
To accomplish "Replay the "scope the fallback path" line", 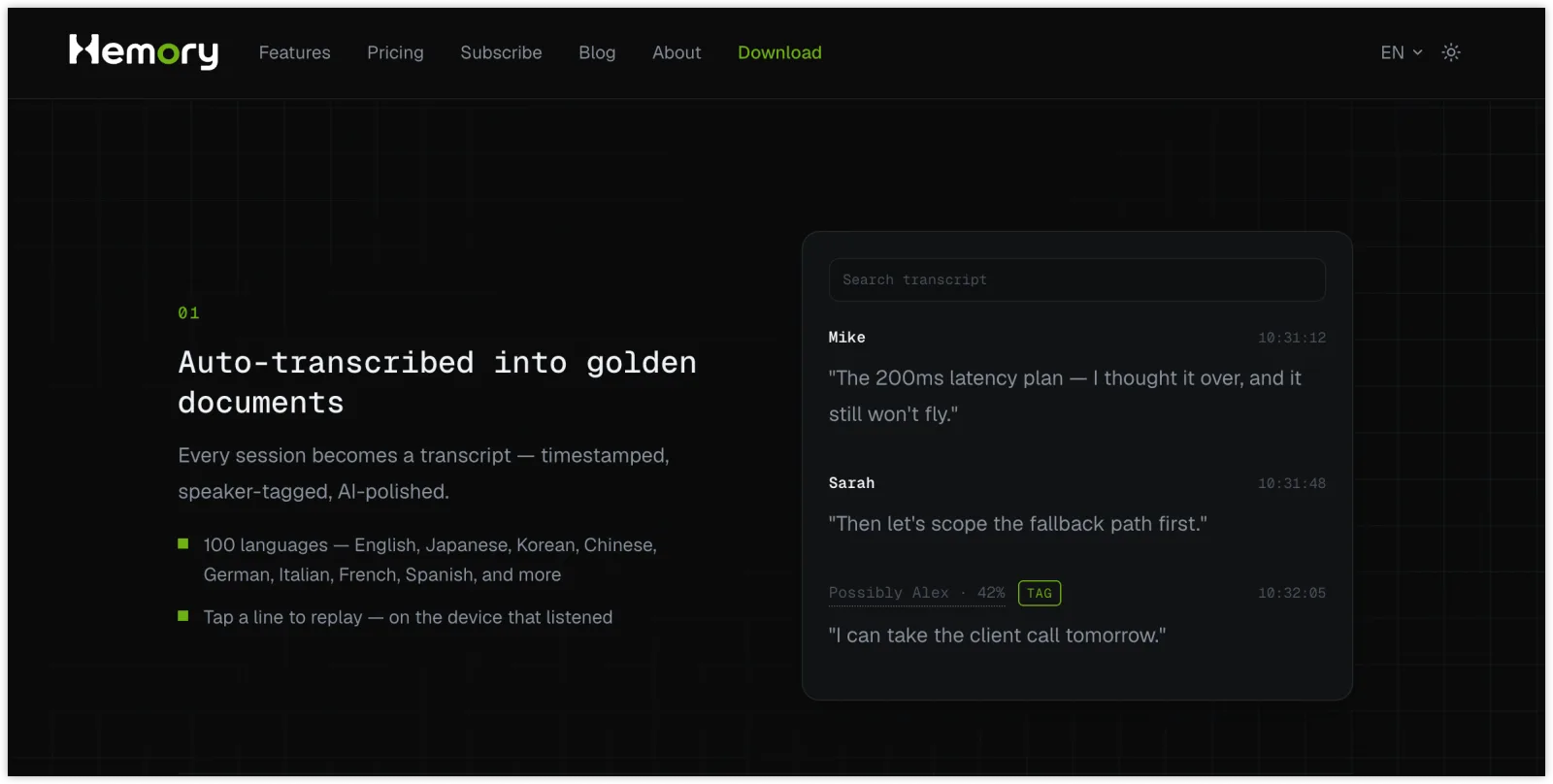I will [x=1018, y=524].
